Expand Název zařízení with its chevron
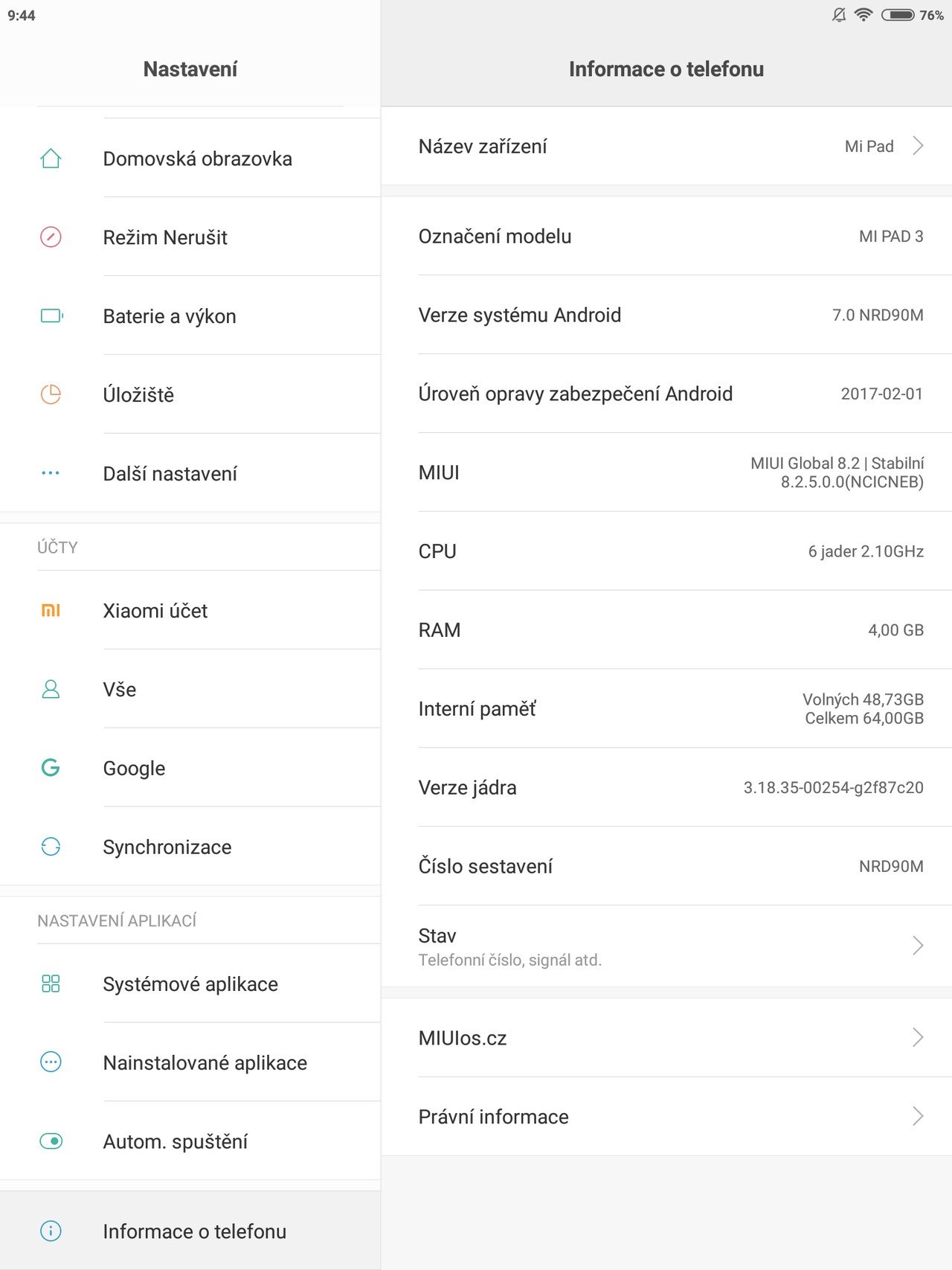Image resolution: width=952 pixels, height=1270 pixels. point(919,146)
